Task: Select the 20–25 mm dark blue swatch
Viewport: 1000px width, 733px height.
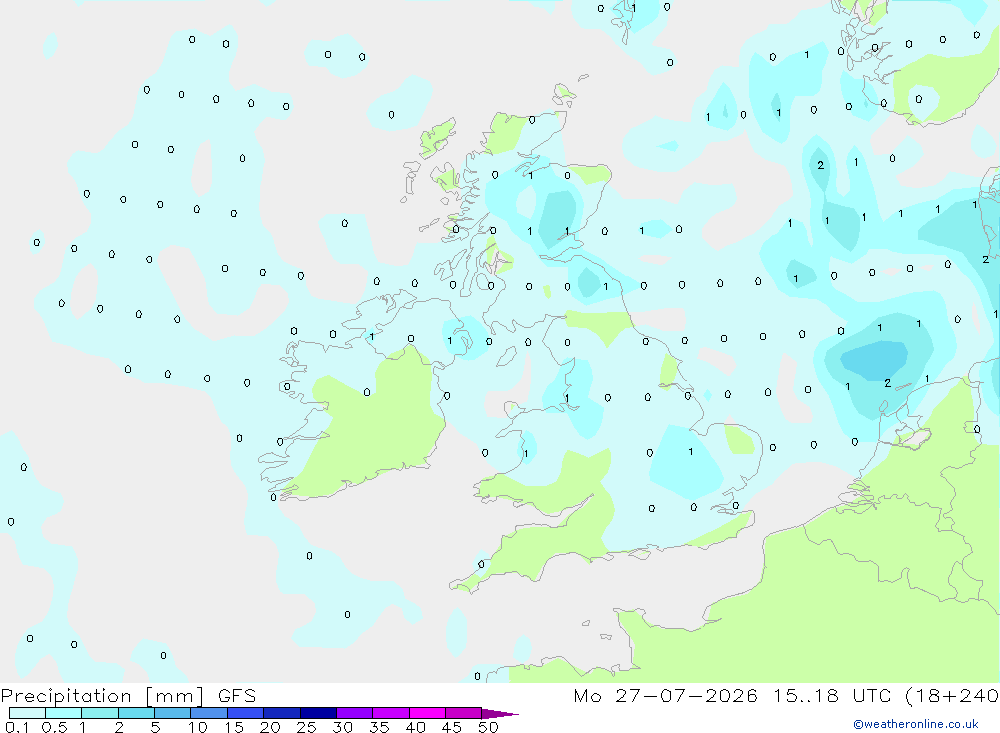Action: tap(282, 713)
